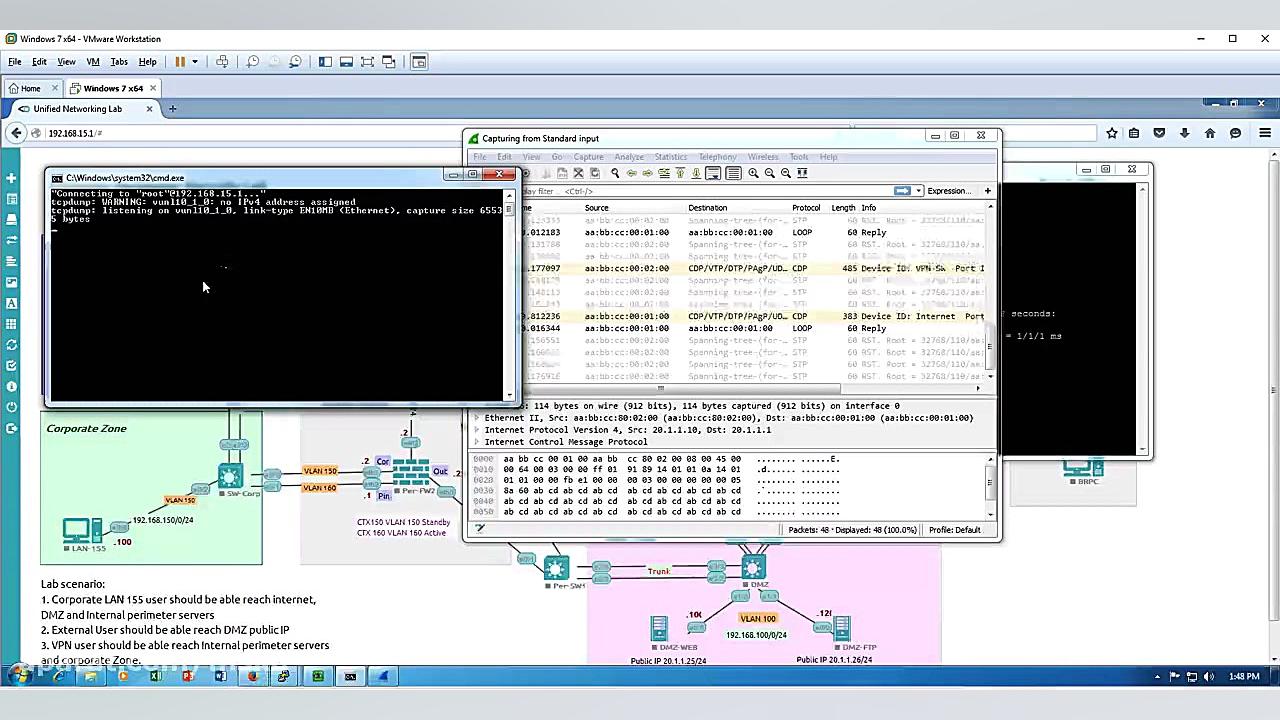Image resolution: width=1280 pixels, height=720 pixels.
Task: Click VMware enter full screen icon
Action: click(x=367, y=62)
